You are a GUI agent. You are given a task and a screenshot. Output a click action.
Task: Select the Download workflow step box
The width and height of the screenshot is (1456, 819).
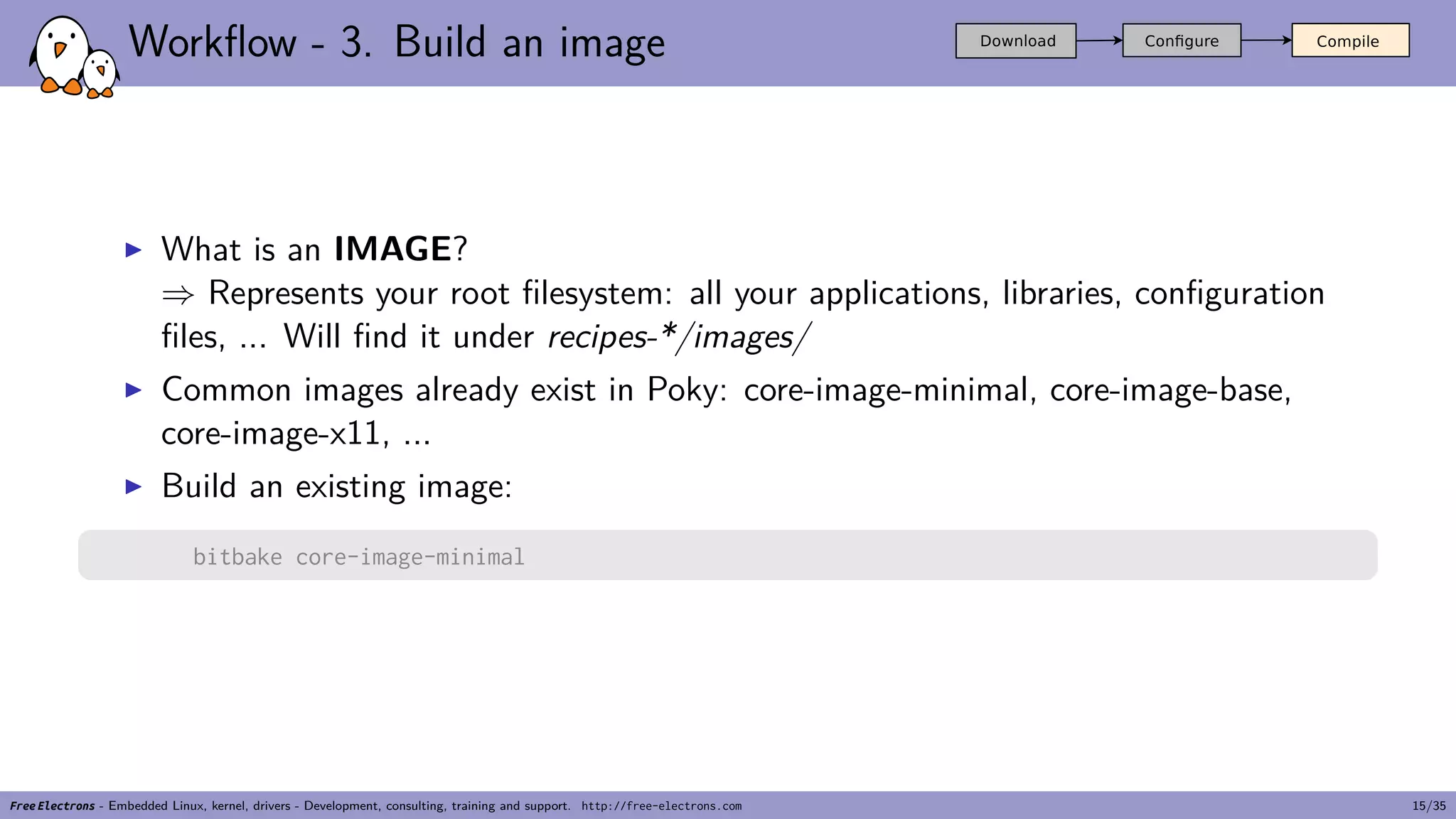tap(1016, 41)
